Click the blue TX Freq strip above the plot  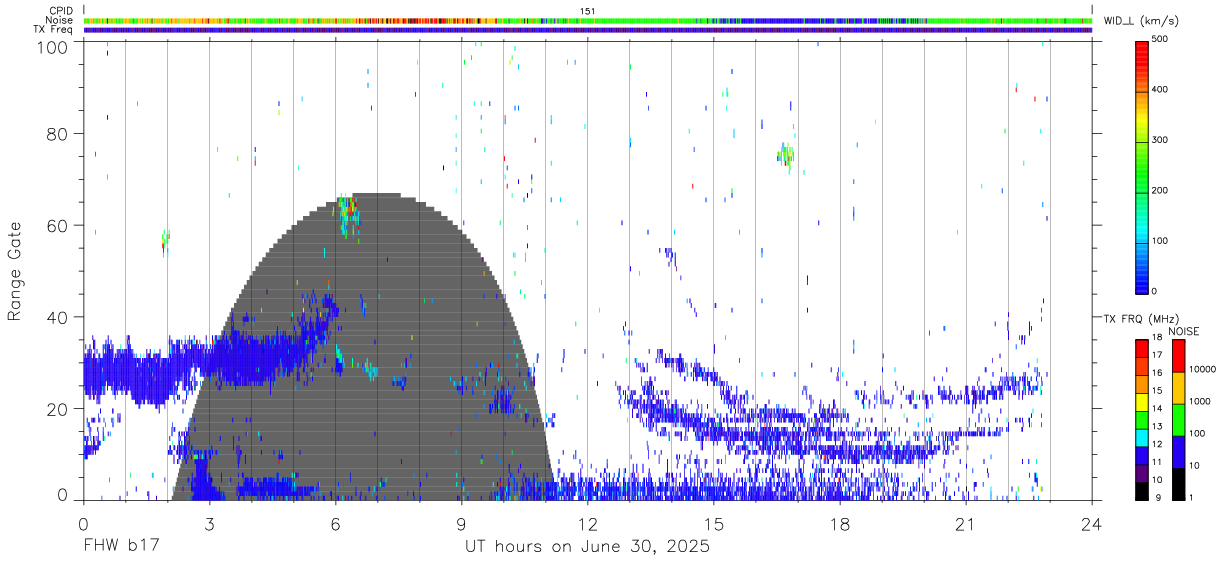coord(588,30)
